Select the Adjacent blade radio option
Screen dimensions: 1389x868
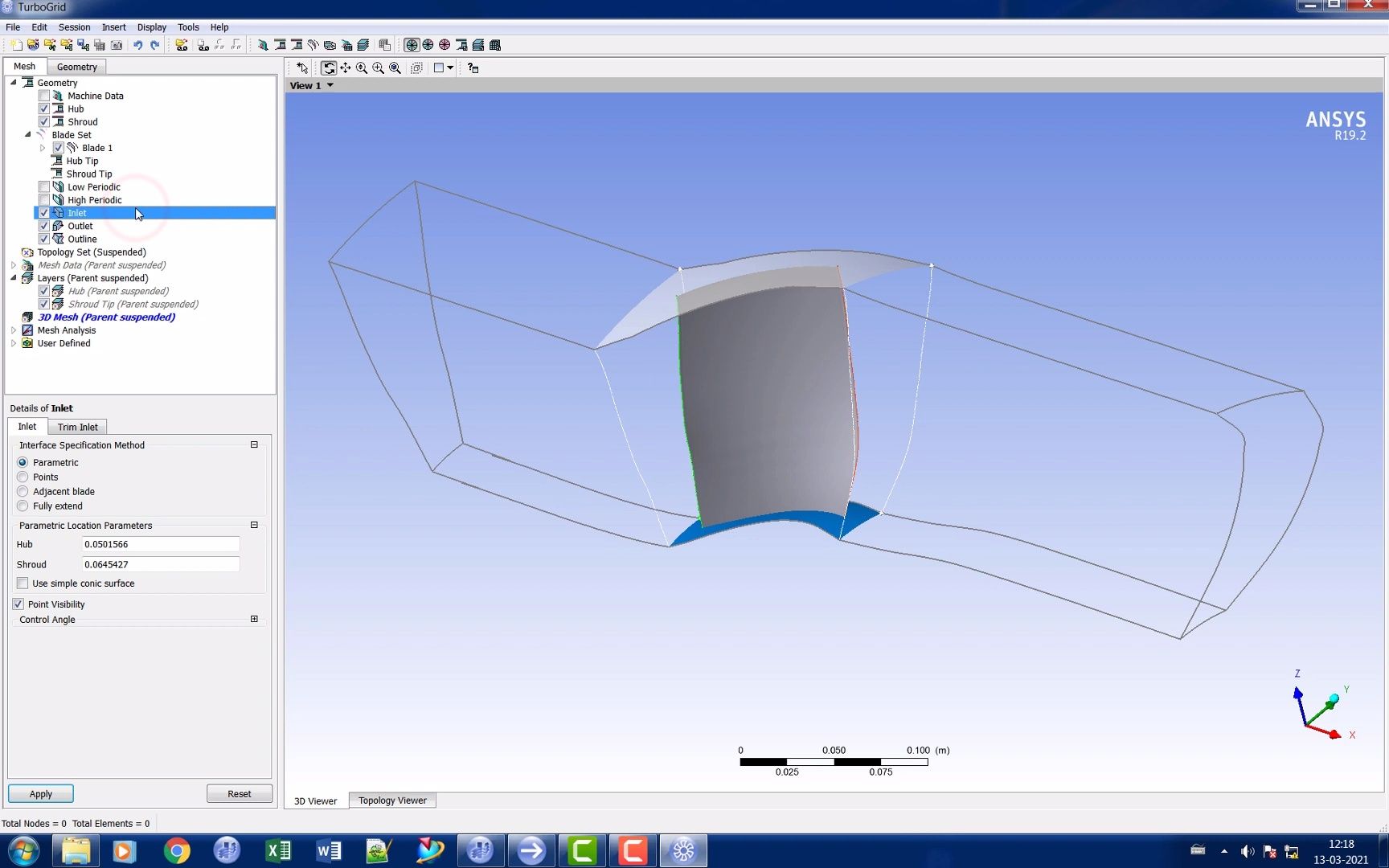pos(23,492)
